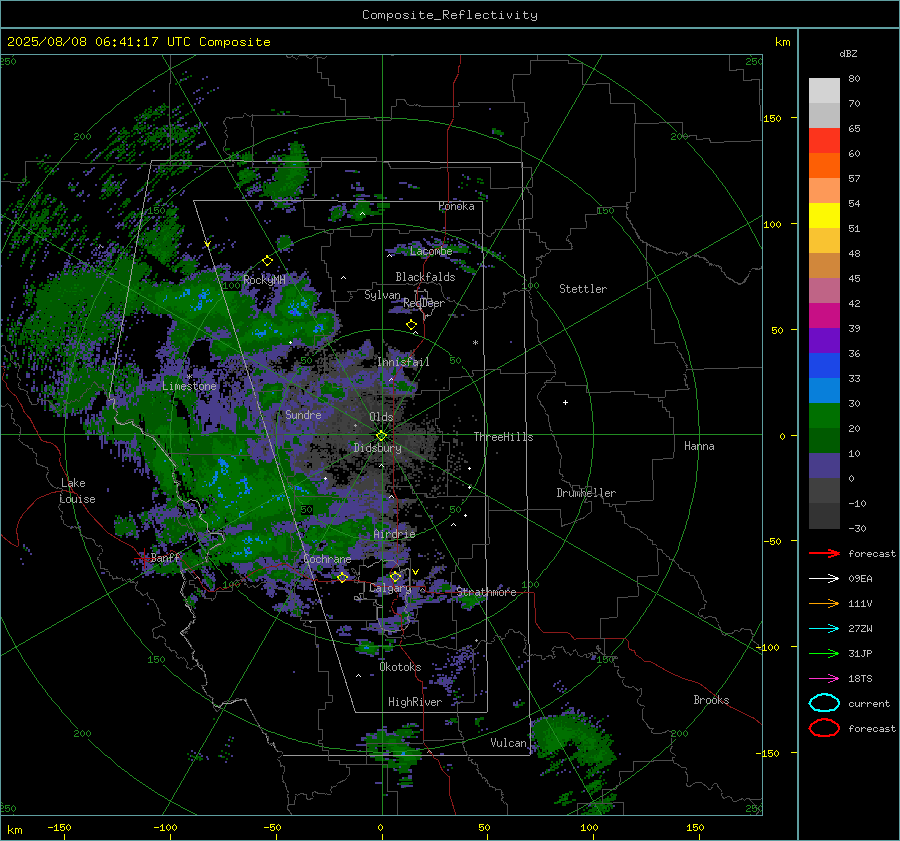Click the Brooks label

711,700
